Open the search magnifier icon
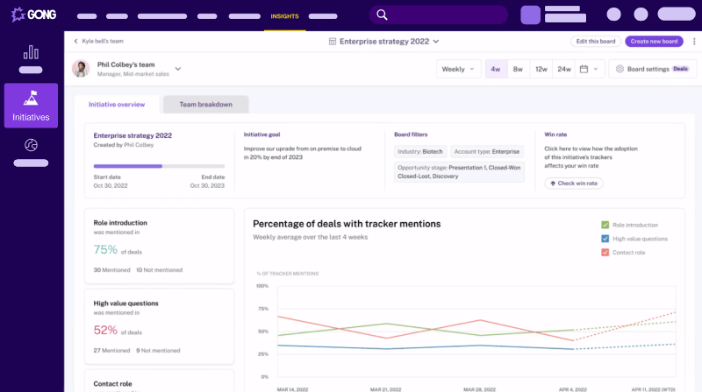This screenshot has width=702, height=392. point(381,15)
